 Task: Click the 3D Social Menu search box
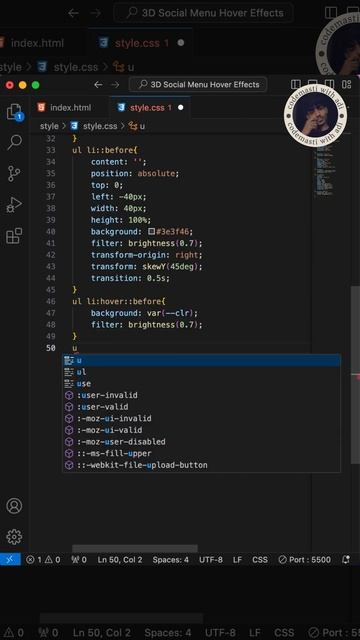pos(198,84)
